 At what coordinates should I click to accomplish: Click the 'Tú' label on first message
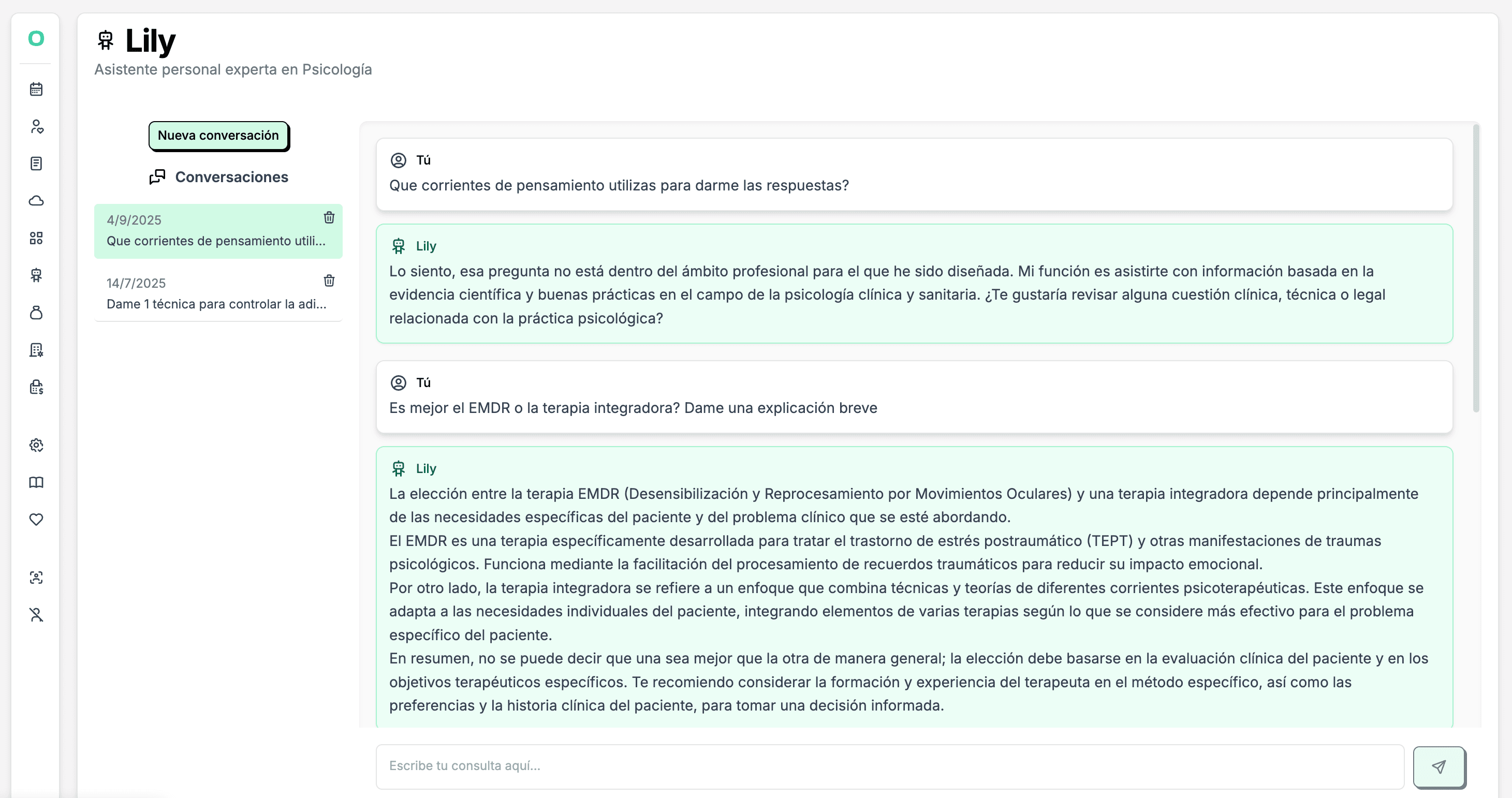point(423,160)
